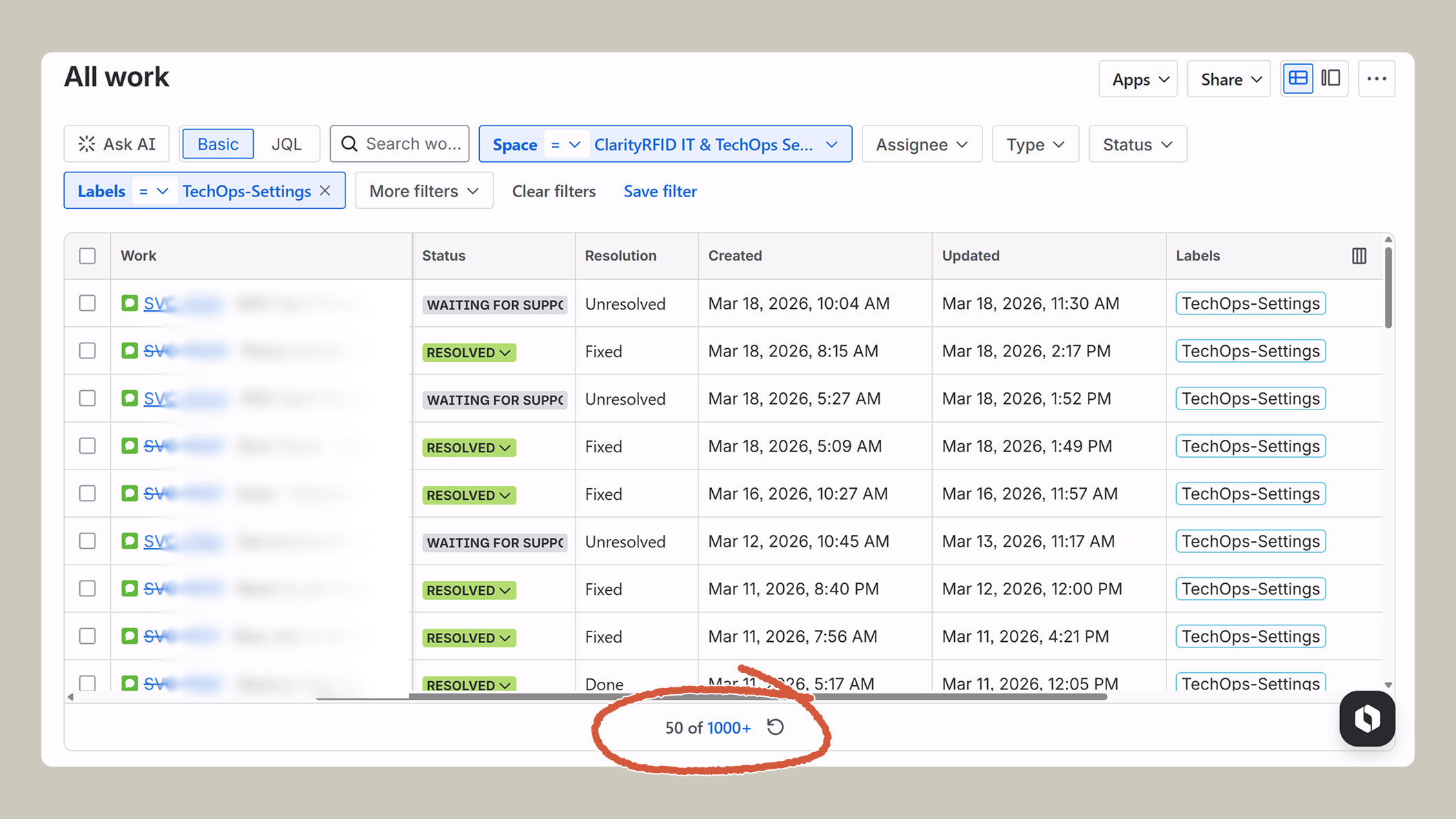Check the row created Mar 11, 7:56 AM
1456x819 pixels.
[x=87, y=636]
